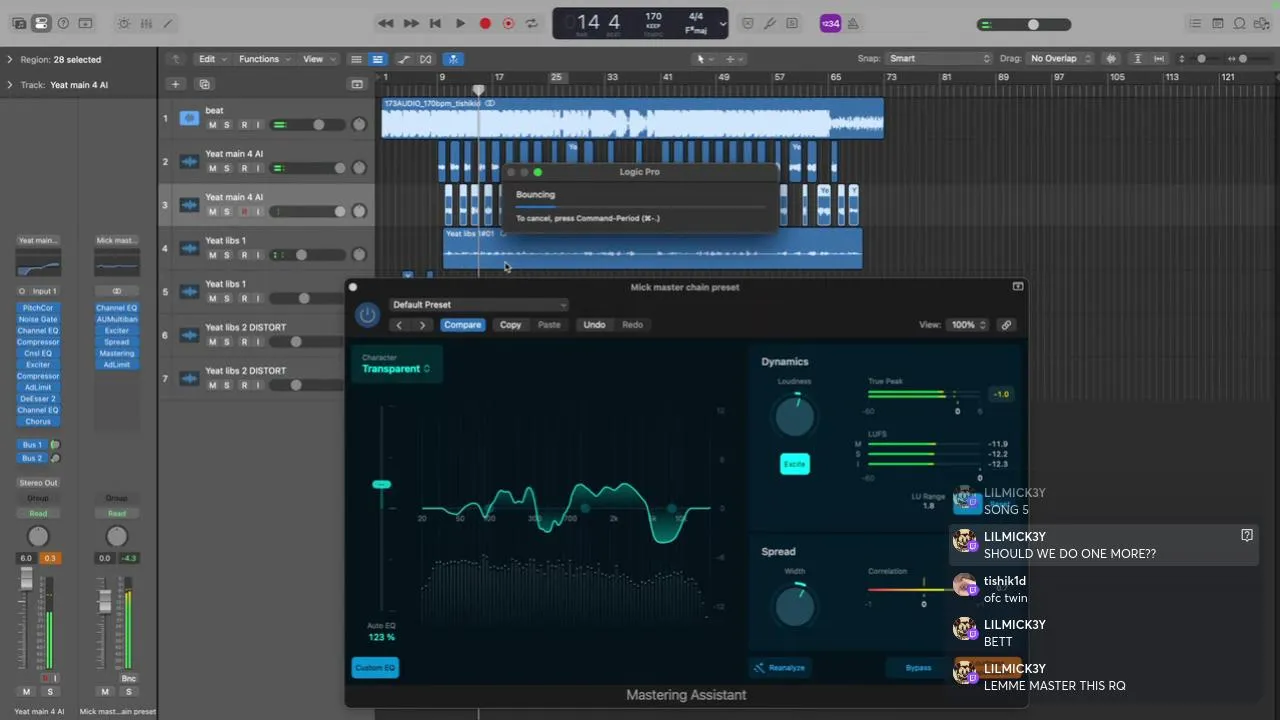This screenshot has height=720, width=1280.
Task: Open the Loop Browser icon
Action: tap(1240, 23)
